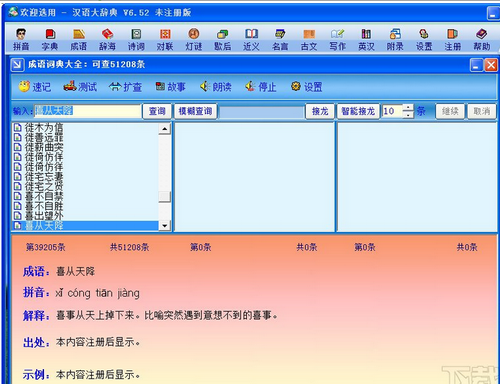Open the 古文 classical texts module
This screenshot has width=500, height=384.
coord(309,40)
